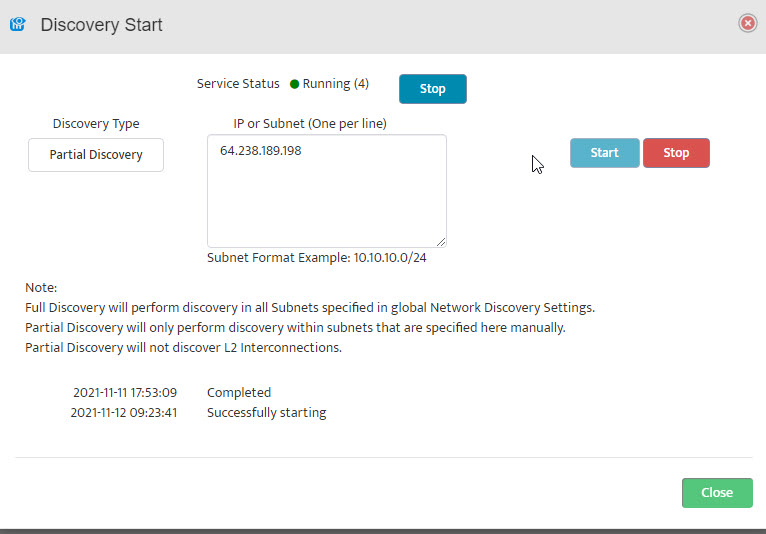
Task: Stop the service with blue Stop button
Action: [432, 89]
